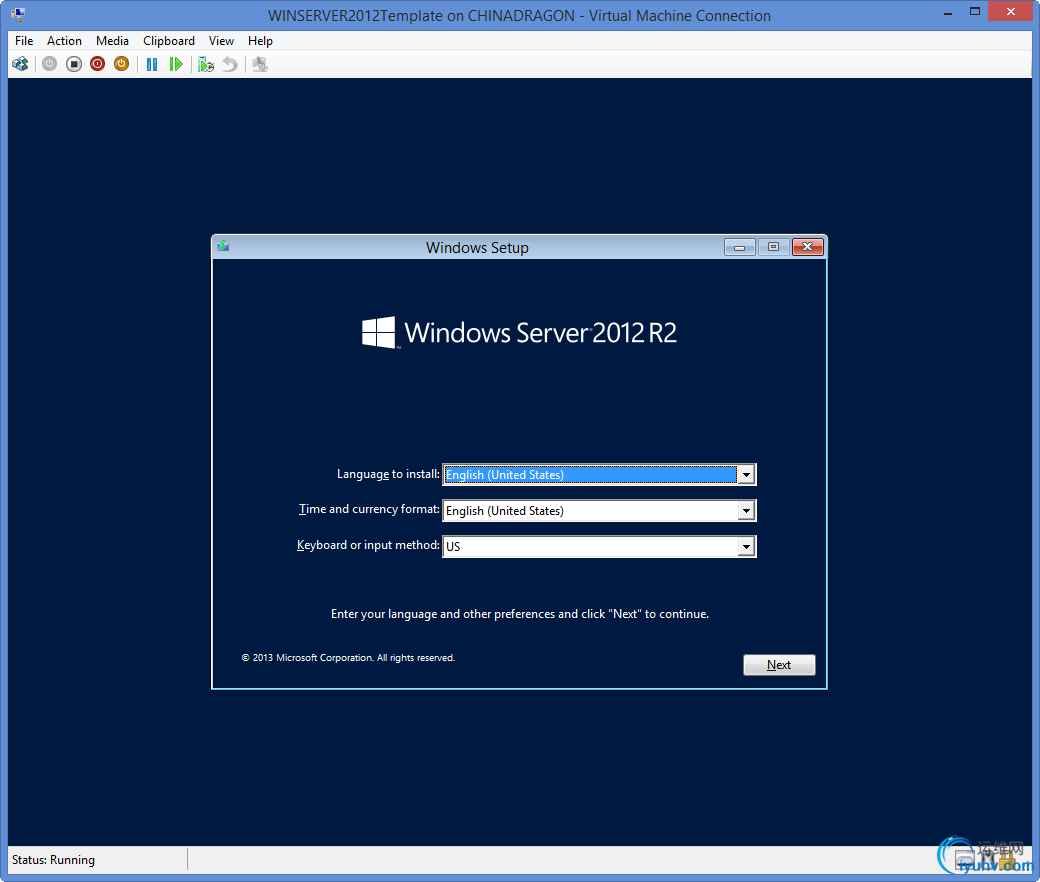Screen dimensions: 1040x882
Task: Close the Windows Setup dialog
Action: [808, 247]
